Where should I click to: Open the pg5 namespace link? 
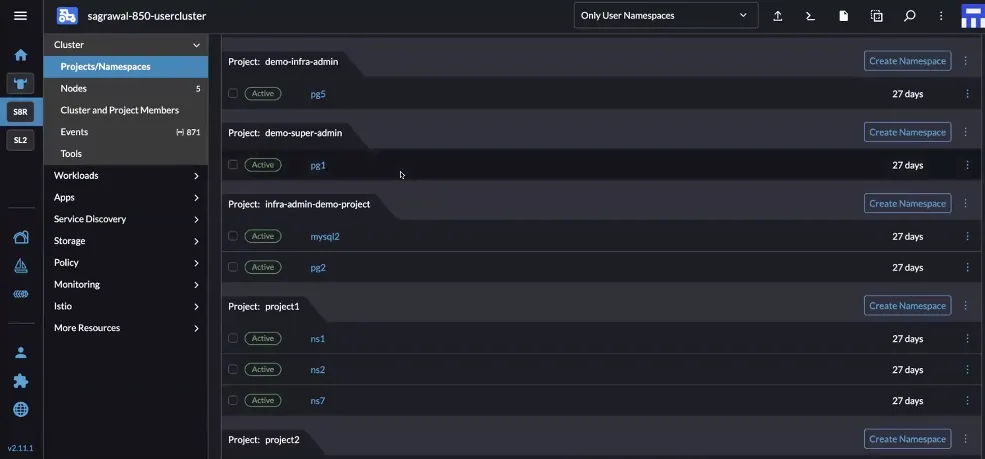click(318, 94)
